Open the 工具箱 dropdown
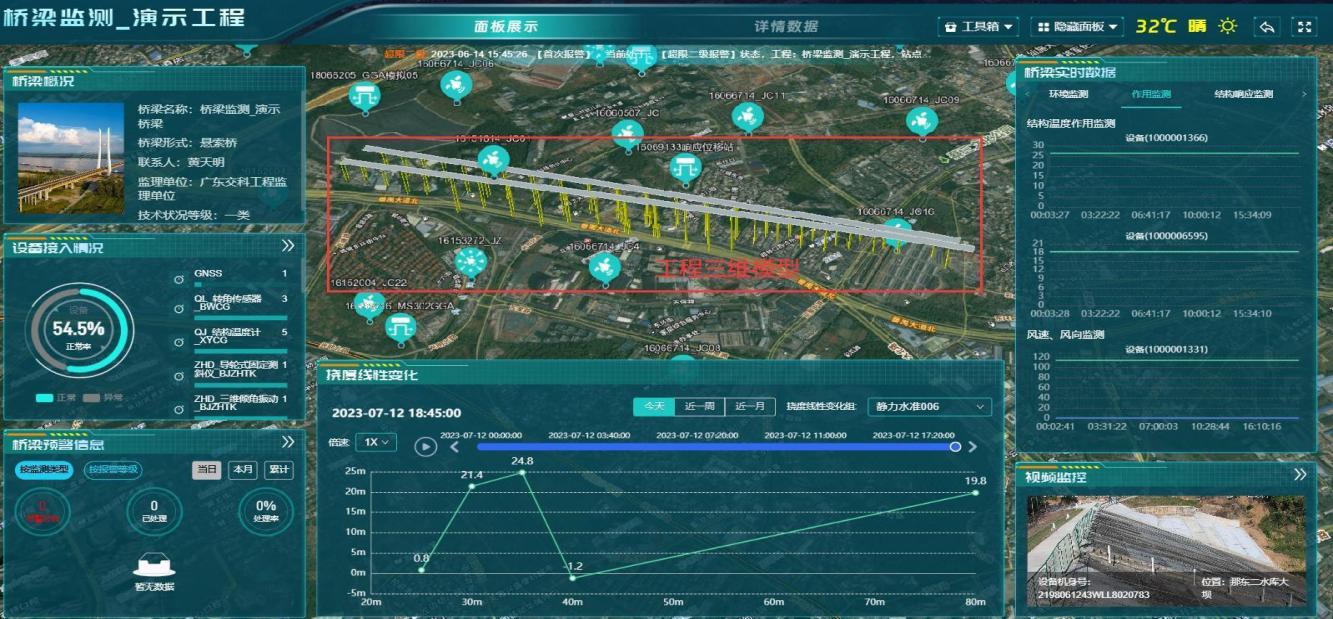This screenshot has width=1333, height=619. pos(979,27)
